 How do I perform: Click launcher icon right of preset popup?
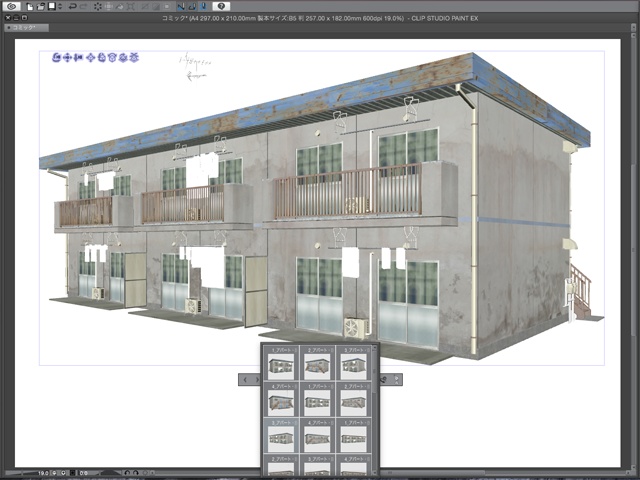384,380
